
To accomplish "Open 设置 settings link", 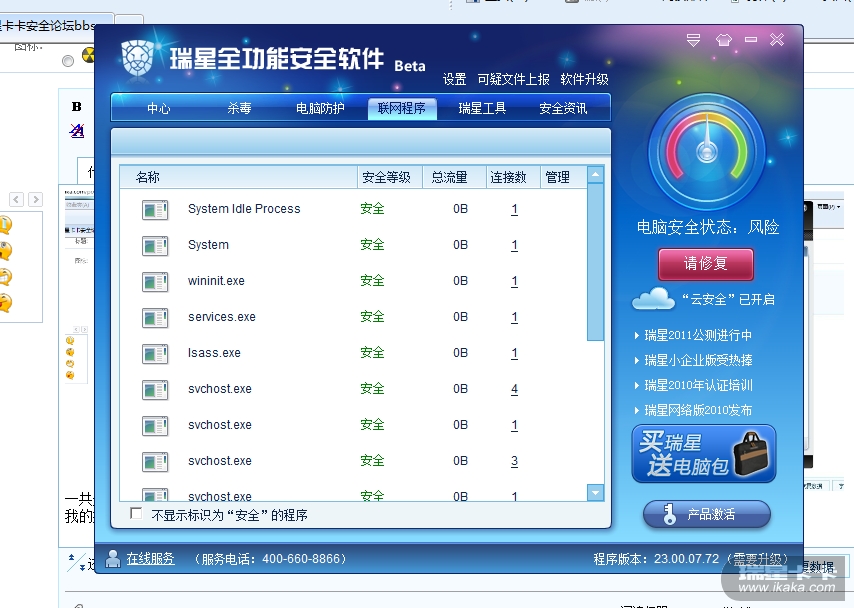I will point(454,80).
